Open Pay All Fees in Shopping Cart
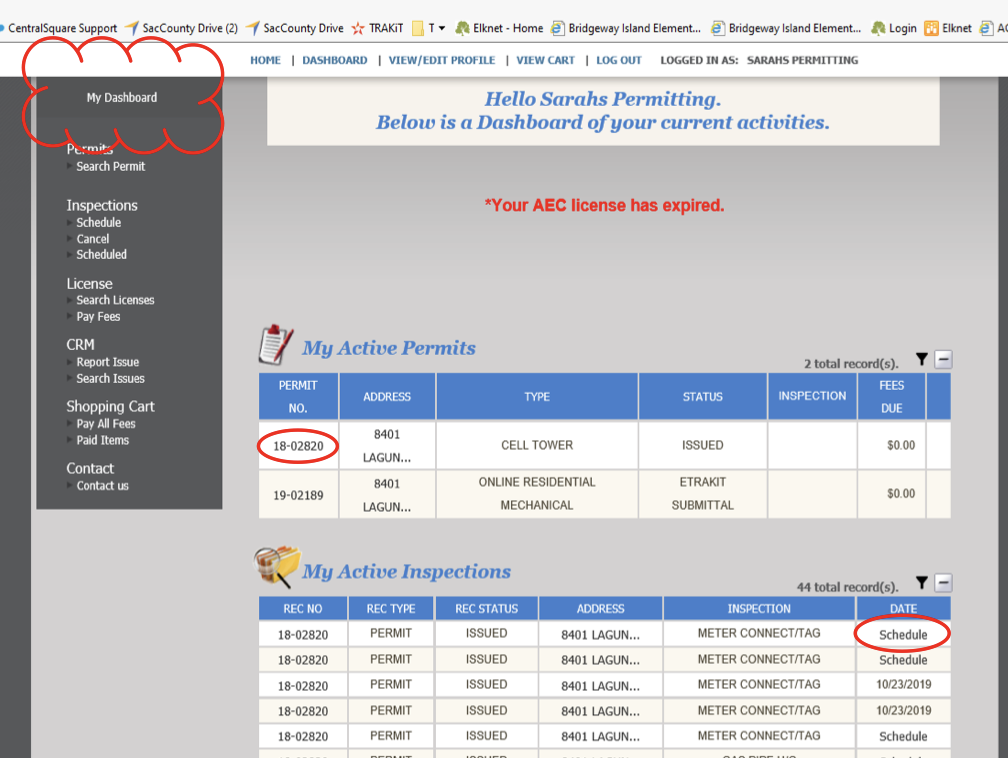 click(105, 424)
